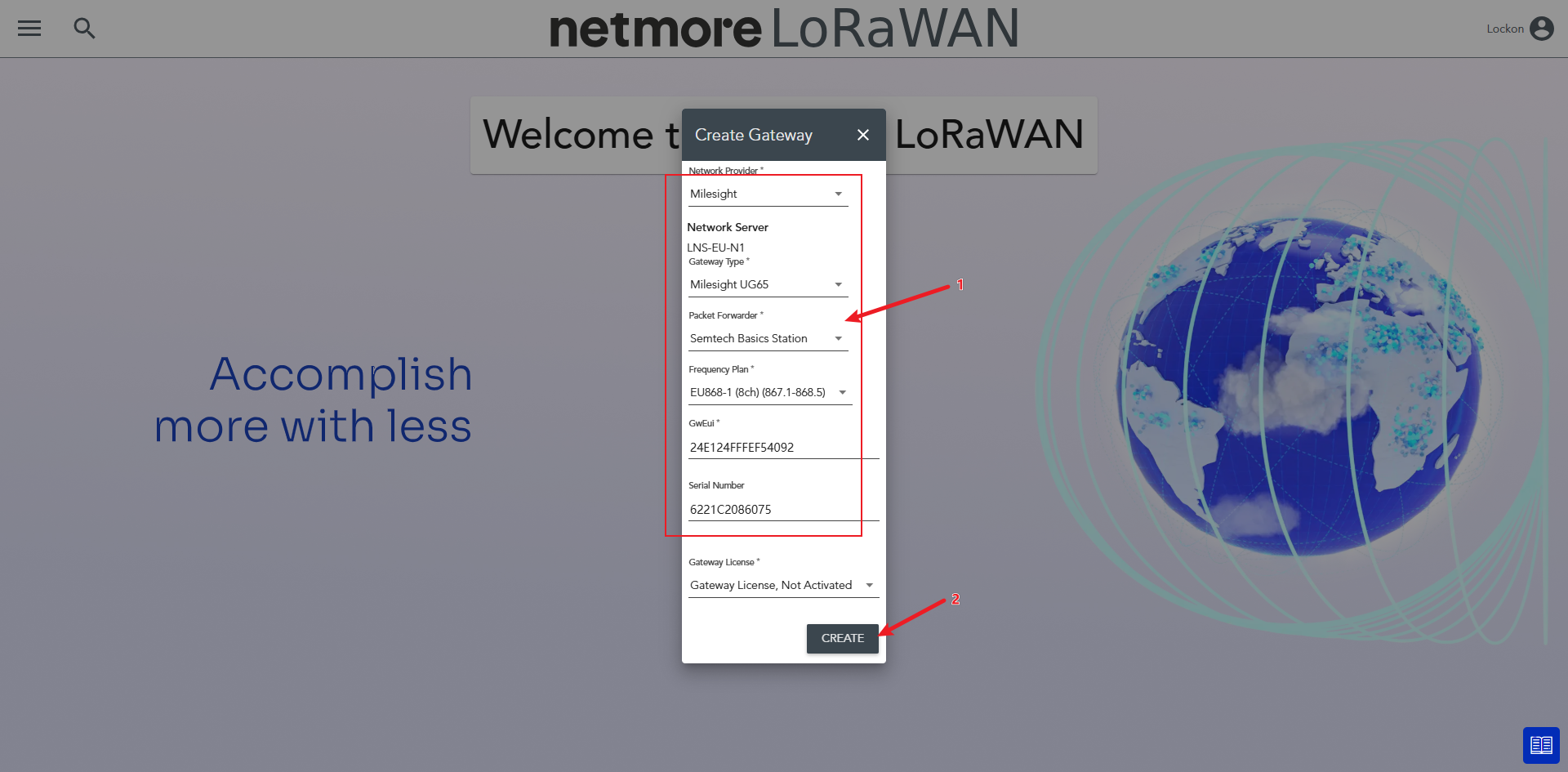Click the CREATE button
The image size is (1568, 772).
(843, 638)
